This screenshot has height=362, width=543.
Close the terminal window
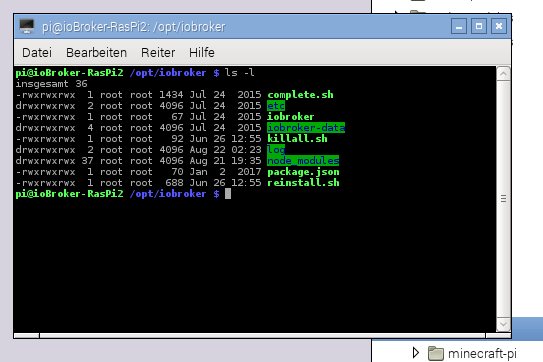pyautogui.click(x=499, y=26)
